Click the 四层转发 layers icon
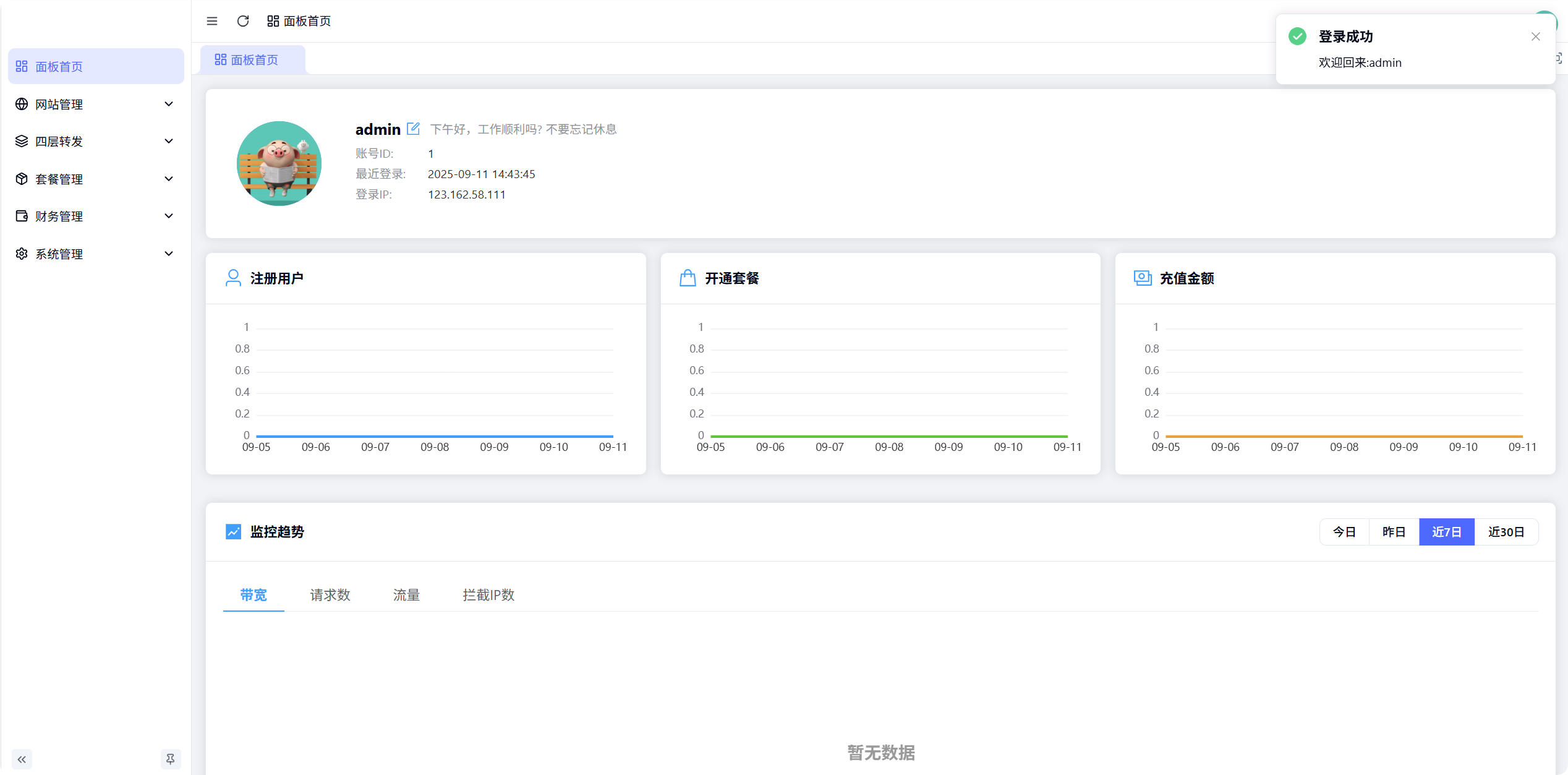 click(21, 141)
